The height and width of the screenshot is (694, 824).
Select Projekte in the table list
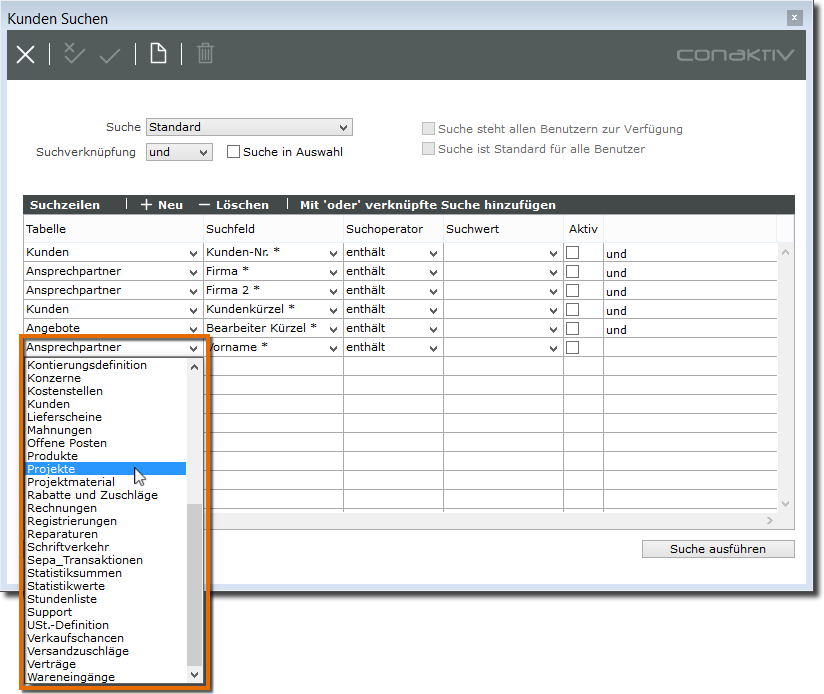coord(106,469)
